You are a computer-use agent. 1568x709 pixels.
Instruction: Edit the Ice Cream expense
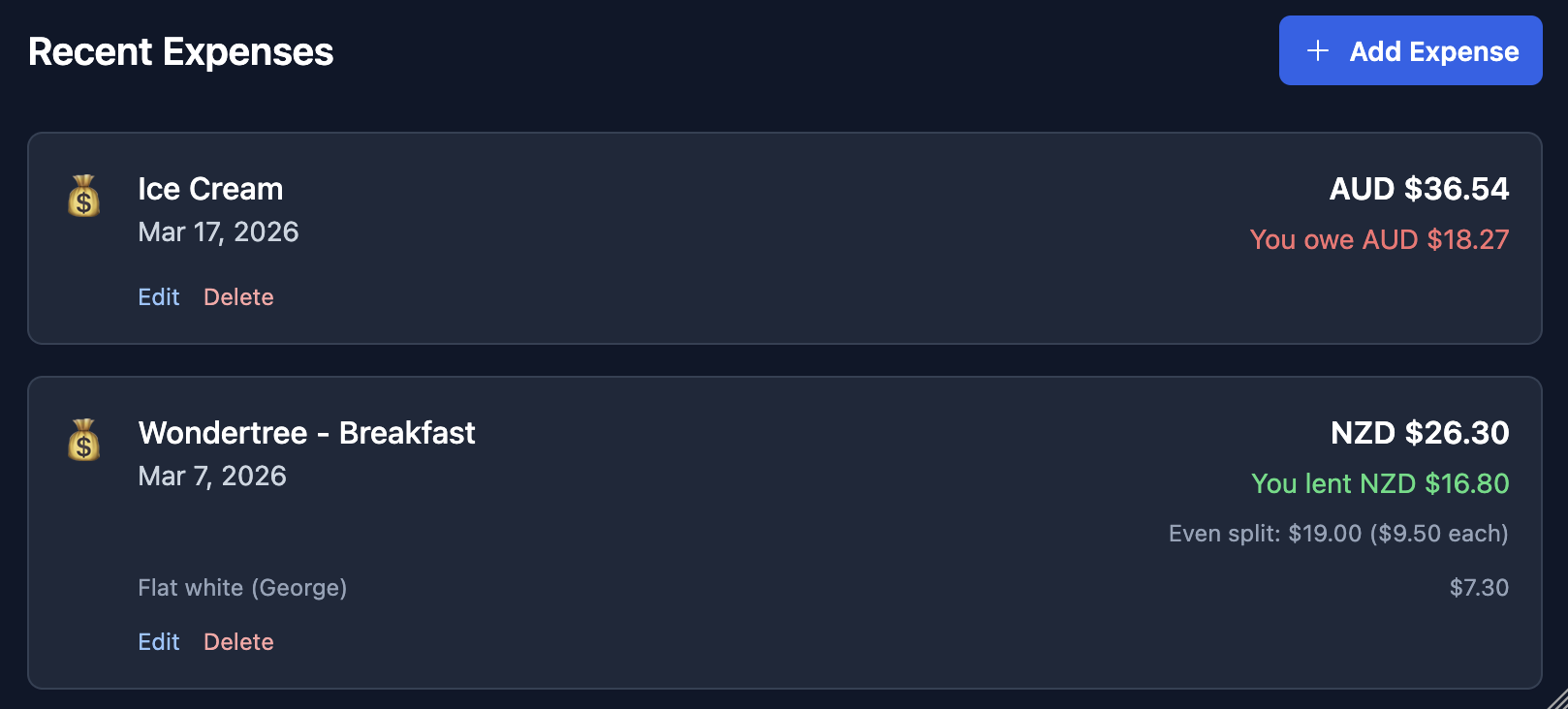pos(159,297)
